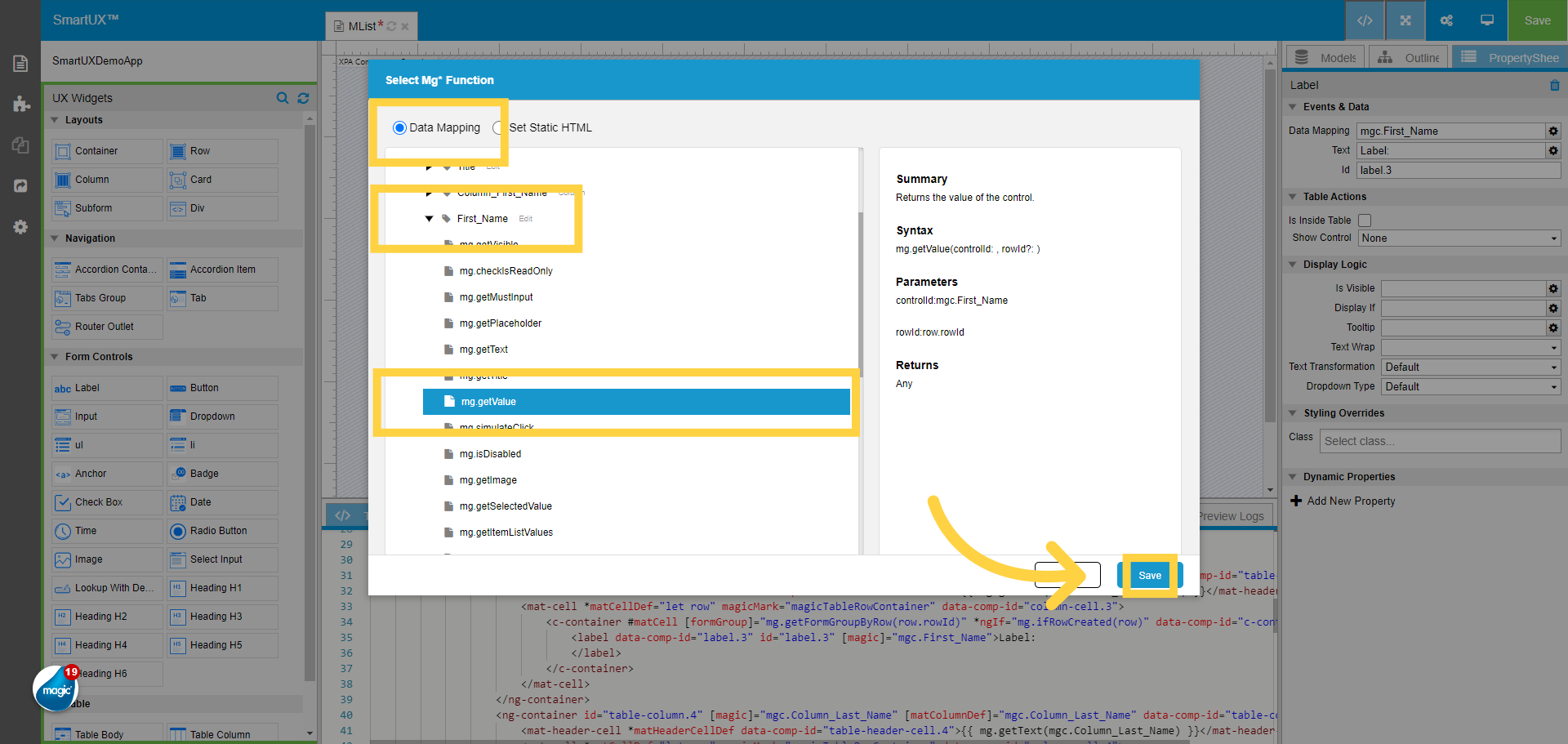Select the Set Static HTML radio button
The width and height of the screenshot is (1568, 744).
499,127
